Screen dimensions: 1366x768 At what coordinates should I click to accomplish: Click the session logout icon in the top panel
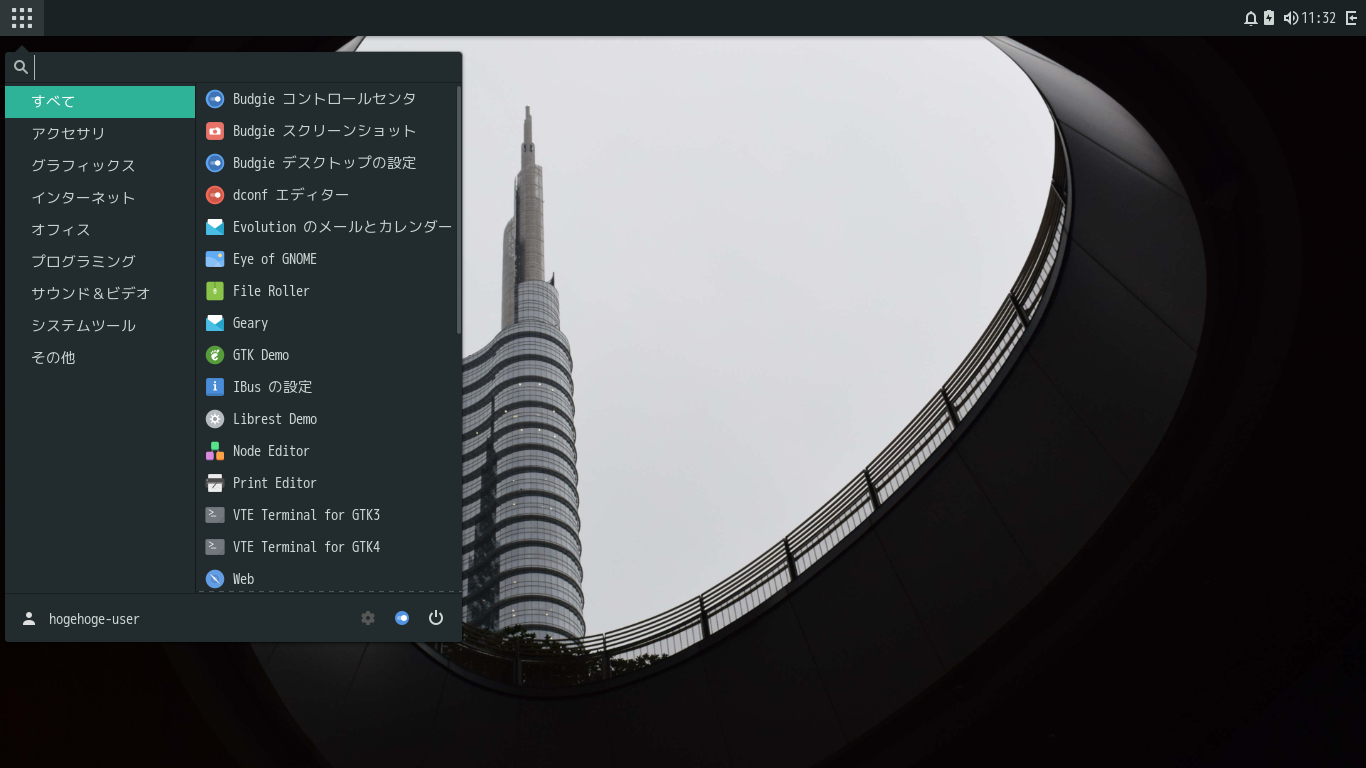coord(1351,18)
